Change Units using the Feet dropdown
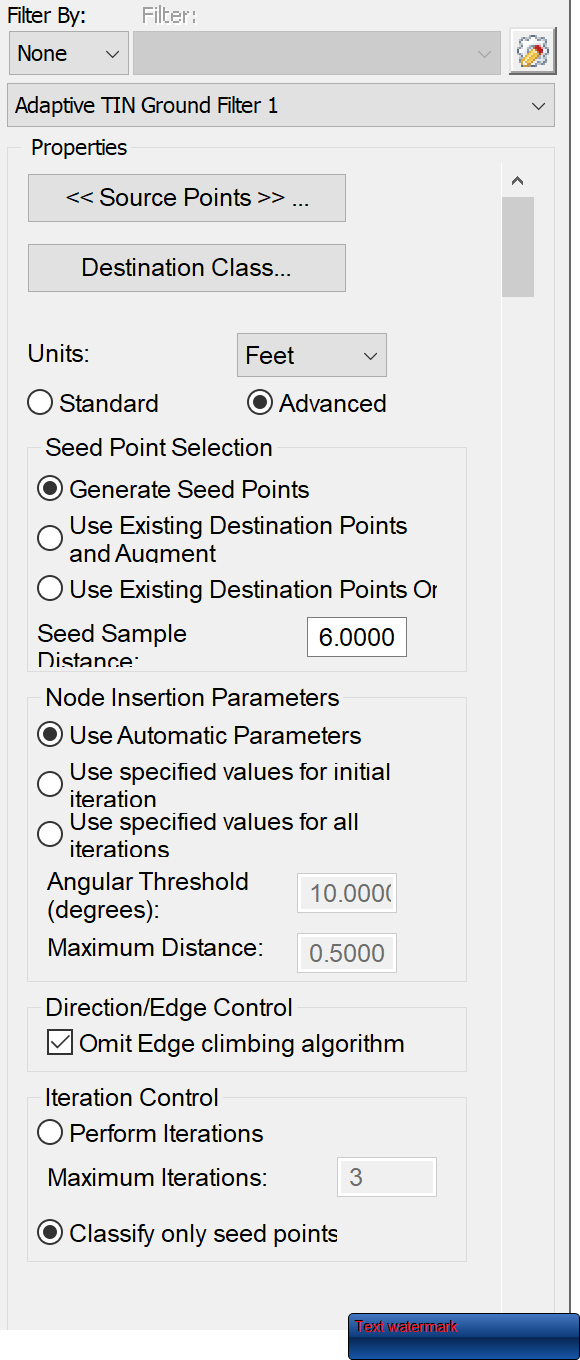This screenshot has width=580, height=1360. [311, 355]
